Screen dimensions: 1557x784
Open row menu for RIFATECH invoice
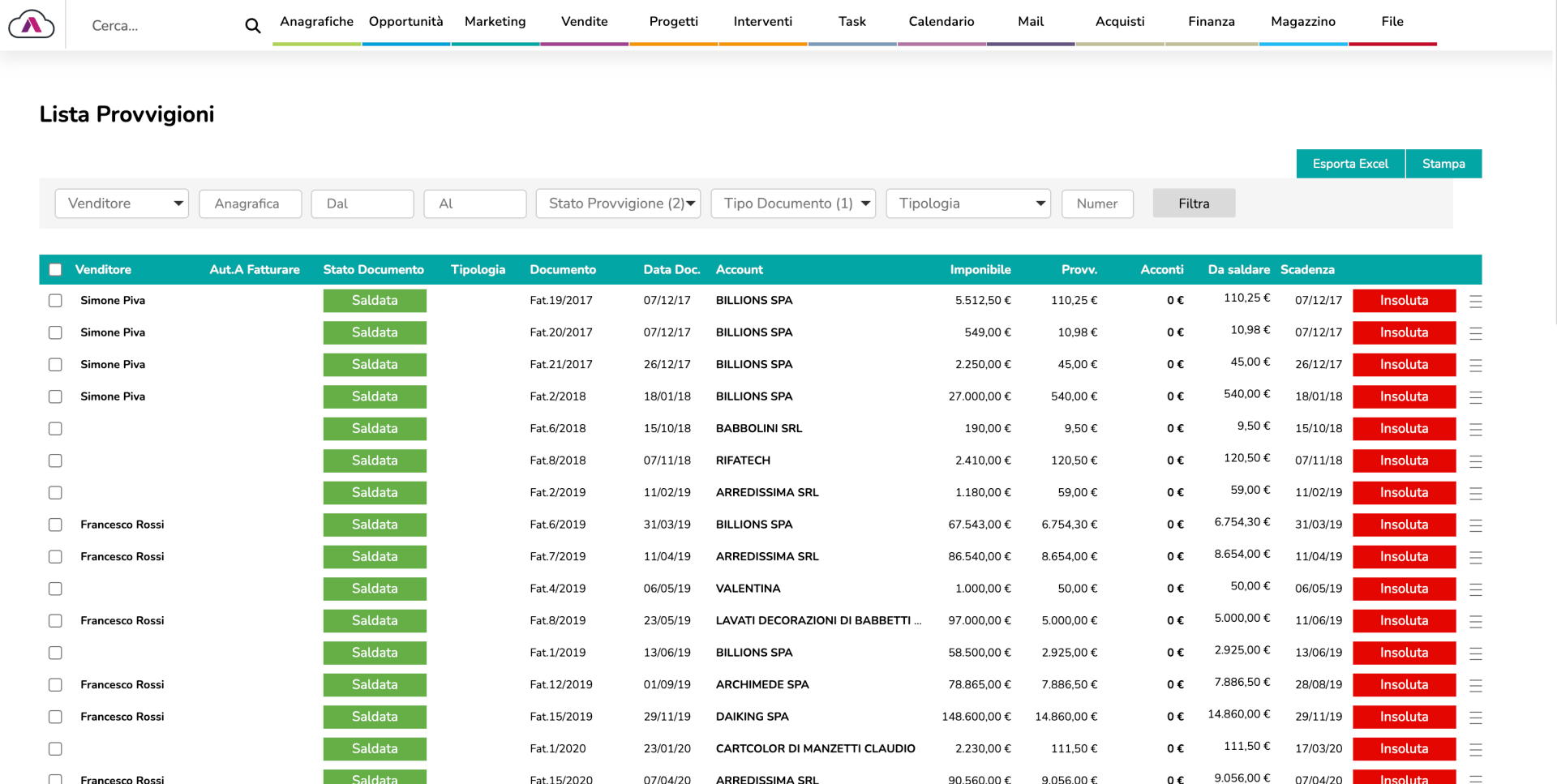1475,461
